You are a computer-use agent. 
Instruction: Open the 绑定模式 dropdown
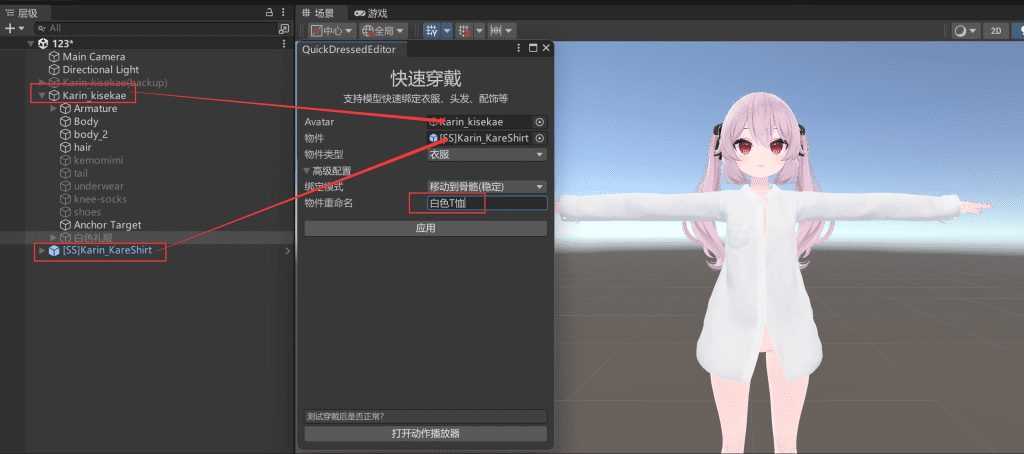(486, 187)
